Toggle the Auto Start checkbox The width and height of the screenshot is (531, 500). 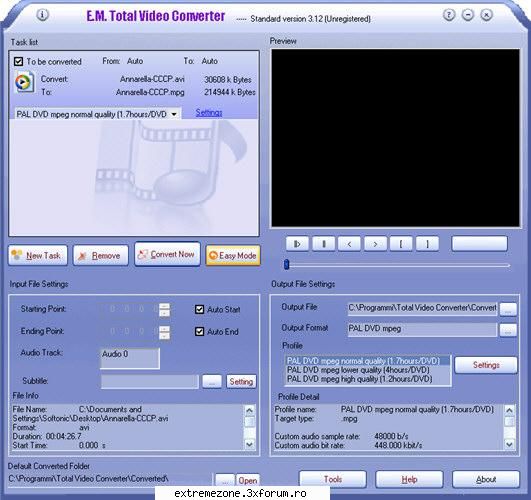[x=199, y=309]
